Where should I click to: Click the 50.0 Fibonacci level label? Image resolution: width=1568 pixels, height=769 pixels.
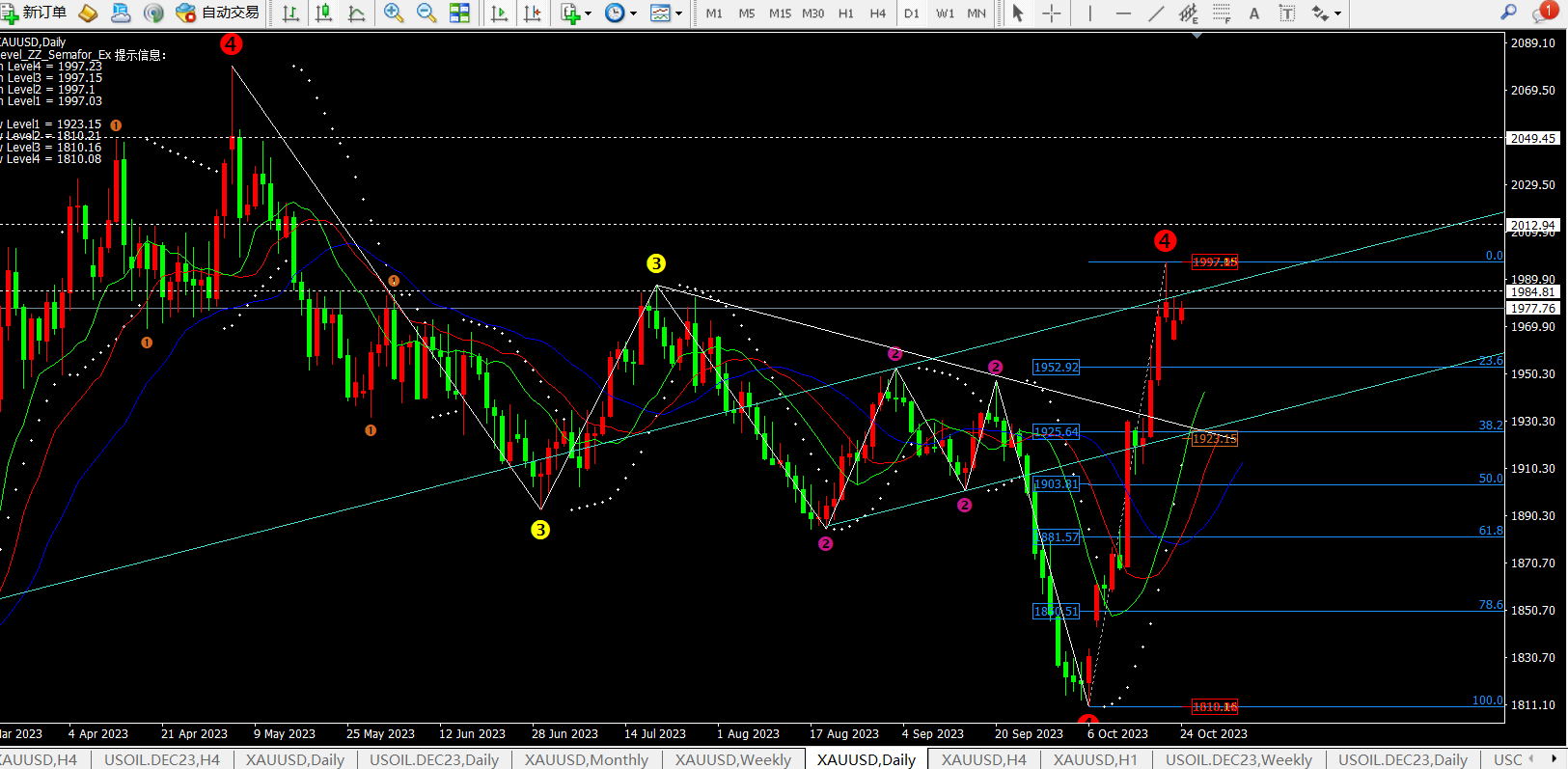(x=1491, y=479)
